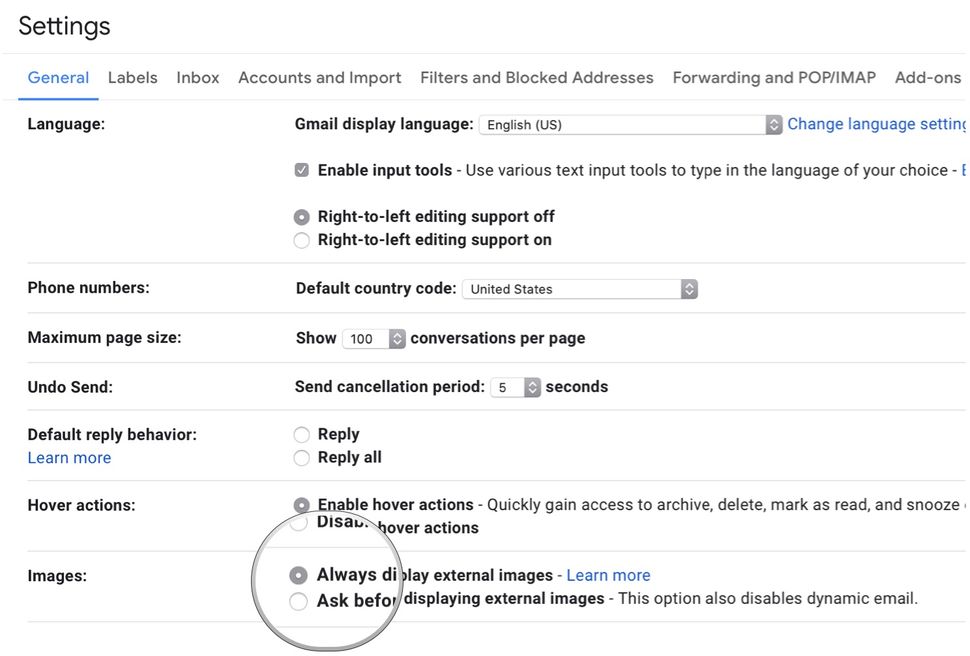Image resolution: width=970 pixels, height=656 pixels.
Task: Uncheck the Enable input tools checkbox
Action: 301,169
